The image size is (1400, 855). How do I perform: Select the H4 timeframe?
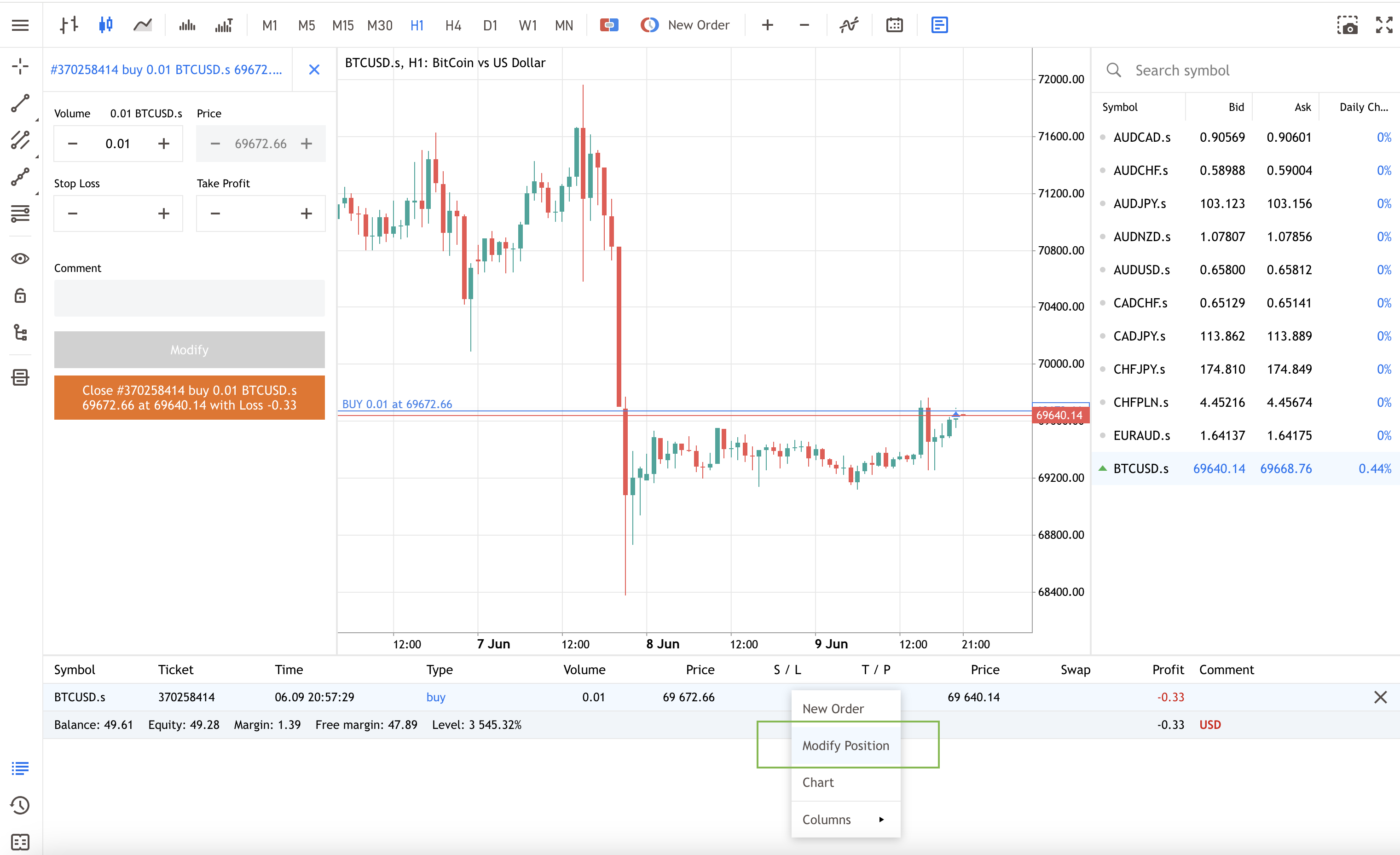pyautogui.click(x=453, y=25)
